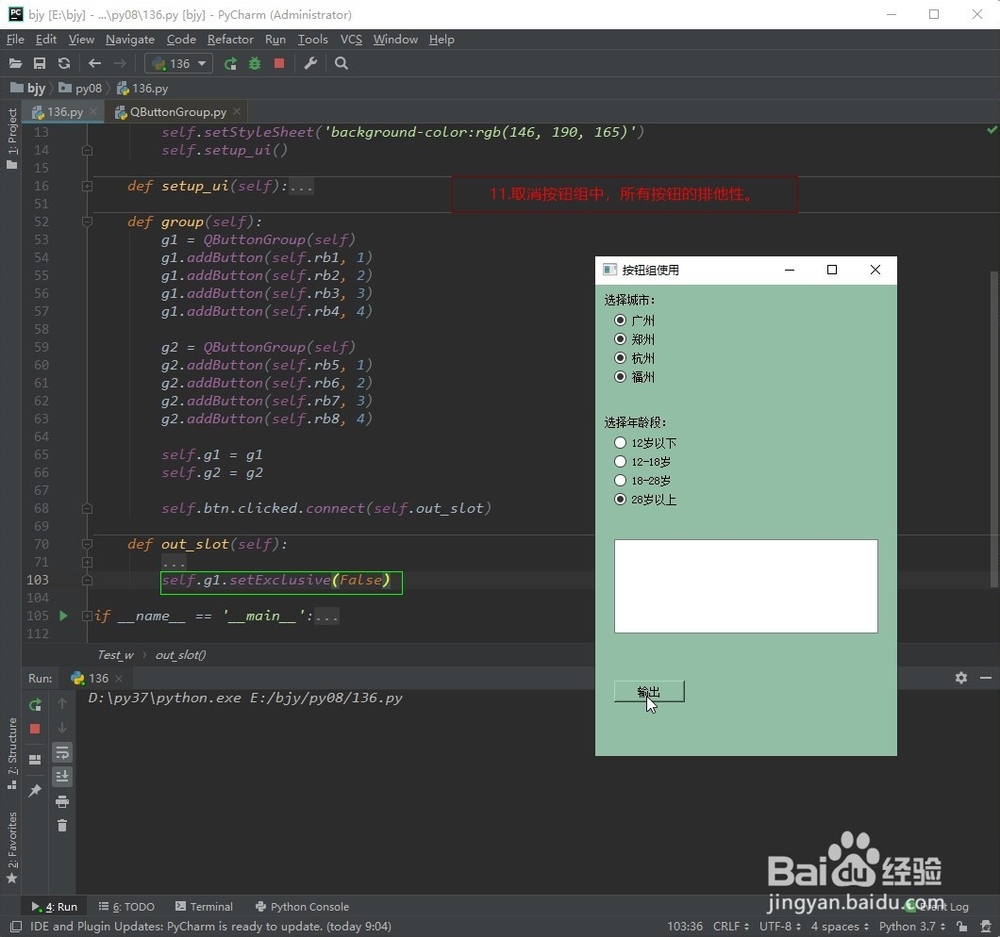Screen dimensions: 1000x937
Task: Stop process in Run panel sidebar
Action: (x=35, y=728)
